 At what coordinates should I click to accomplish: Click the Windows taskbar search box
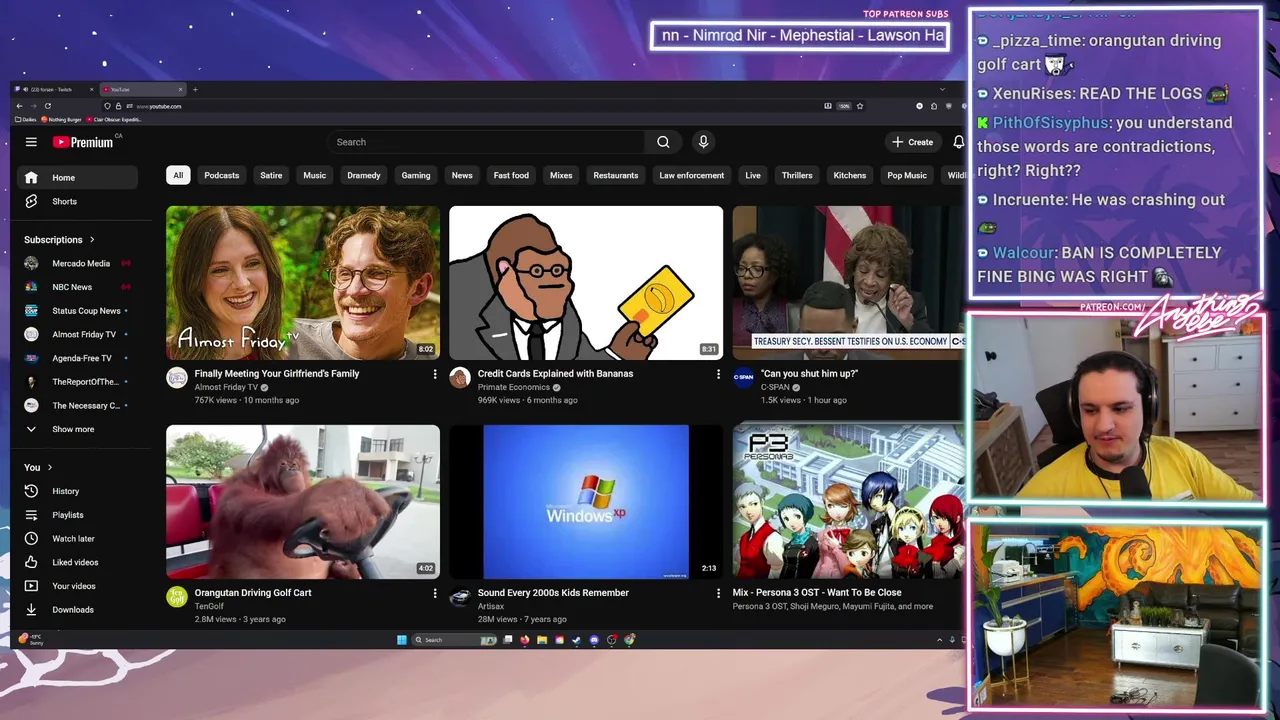[454, 640]
